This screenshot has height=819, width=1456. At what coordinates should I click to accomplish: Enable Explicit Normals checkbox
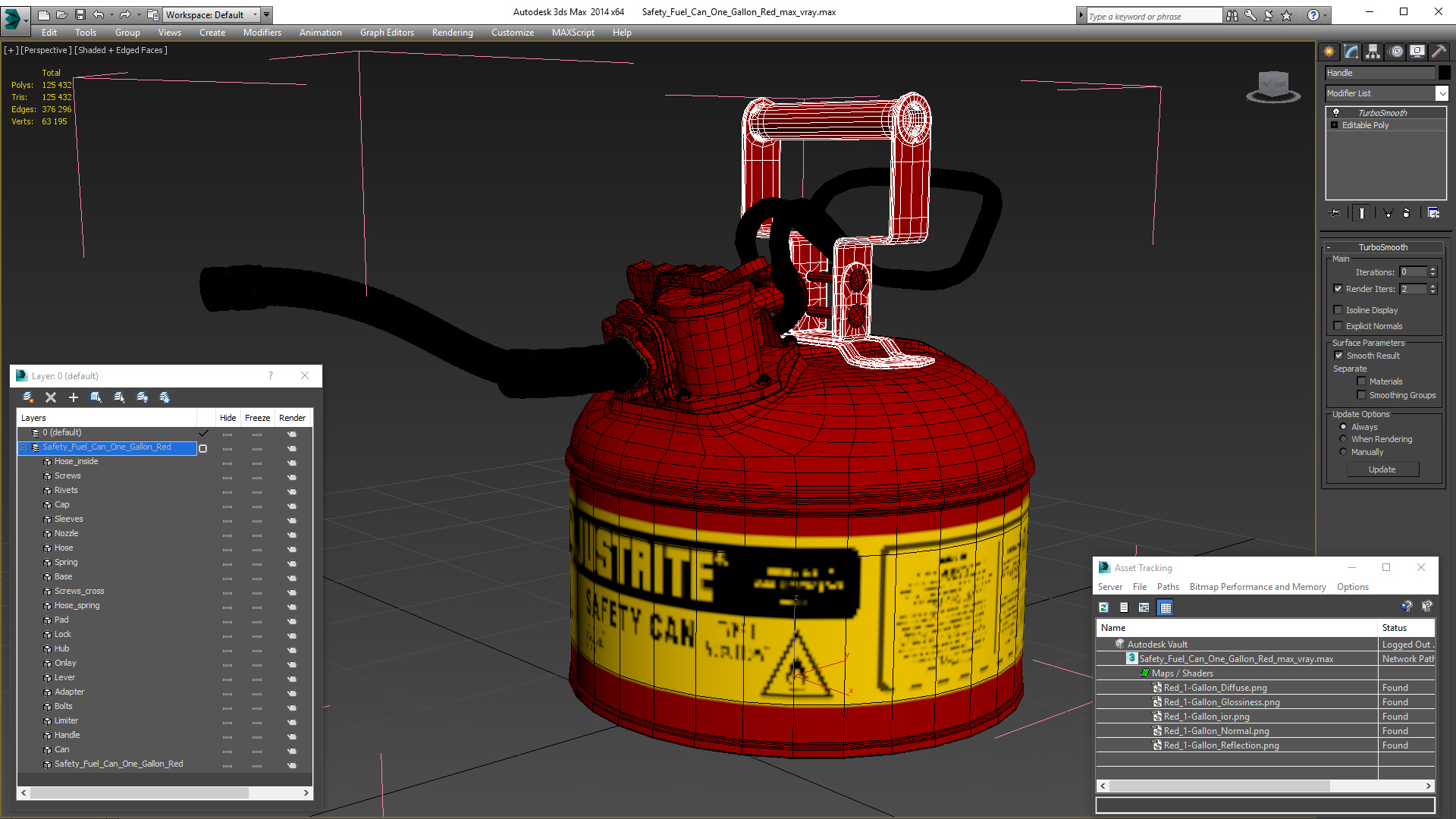[1338, 325]
